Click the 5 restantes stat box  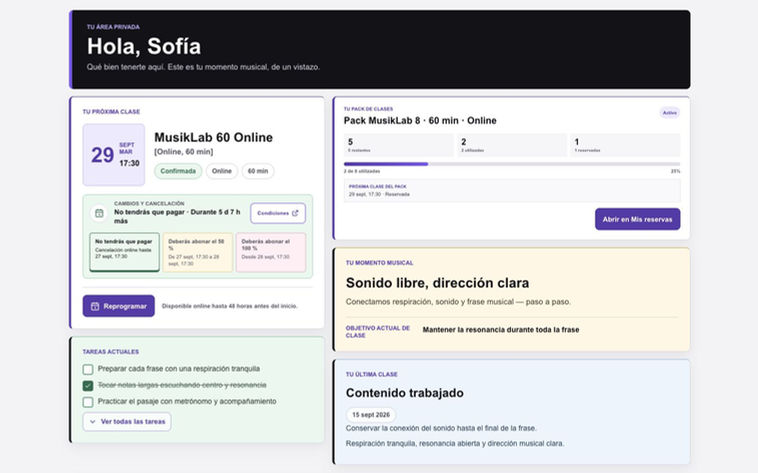[x=398, y=145]
